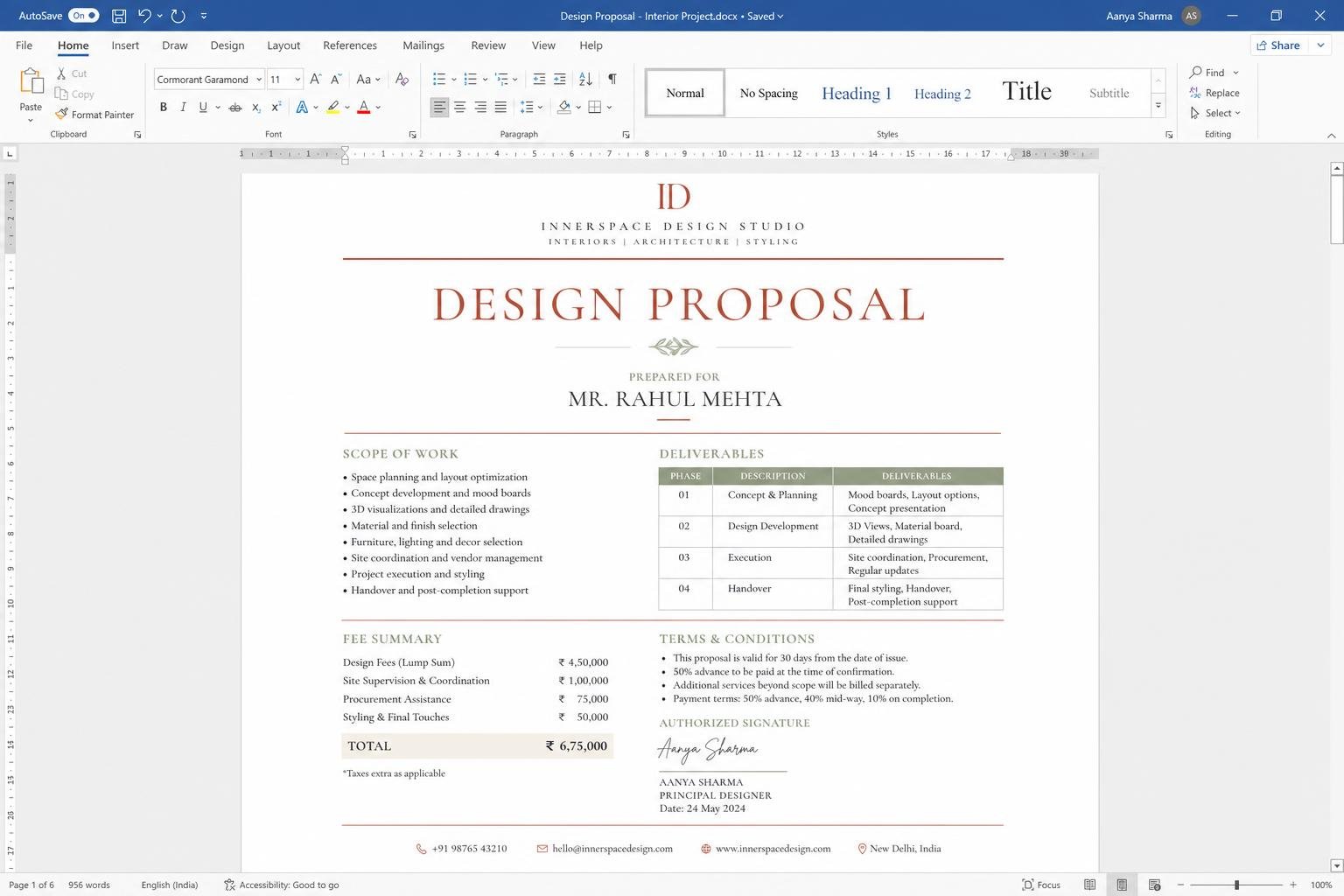Justify the paragraph text
The height and width of the screenshot is (896, 1344).
pos(500,107)
